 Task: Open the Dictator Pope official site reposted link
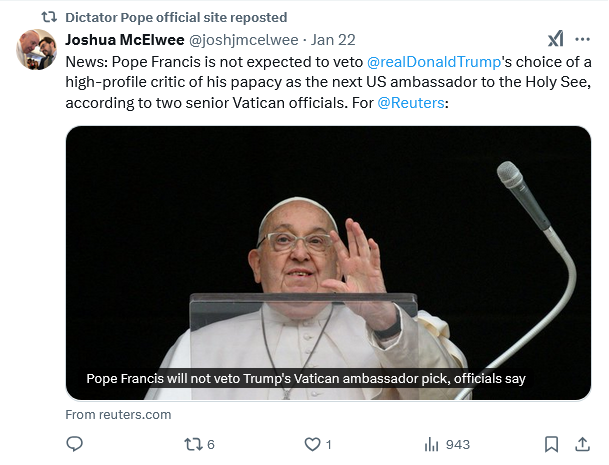(x=175, y=17)
